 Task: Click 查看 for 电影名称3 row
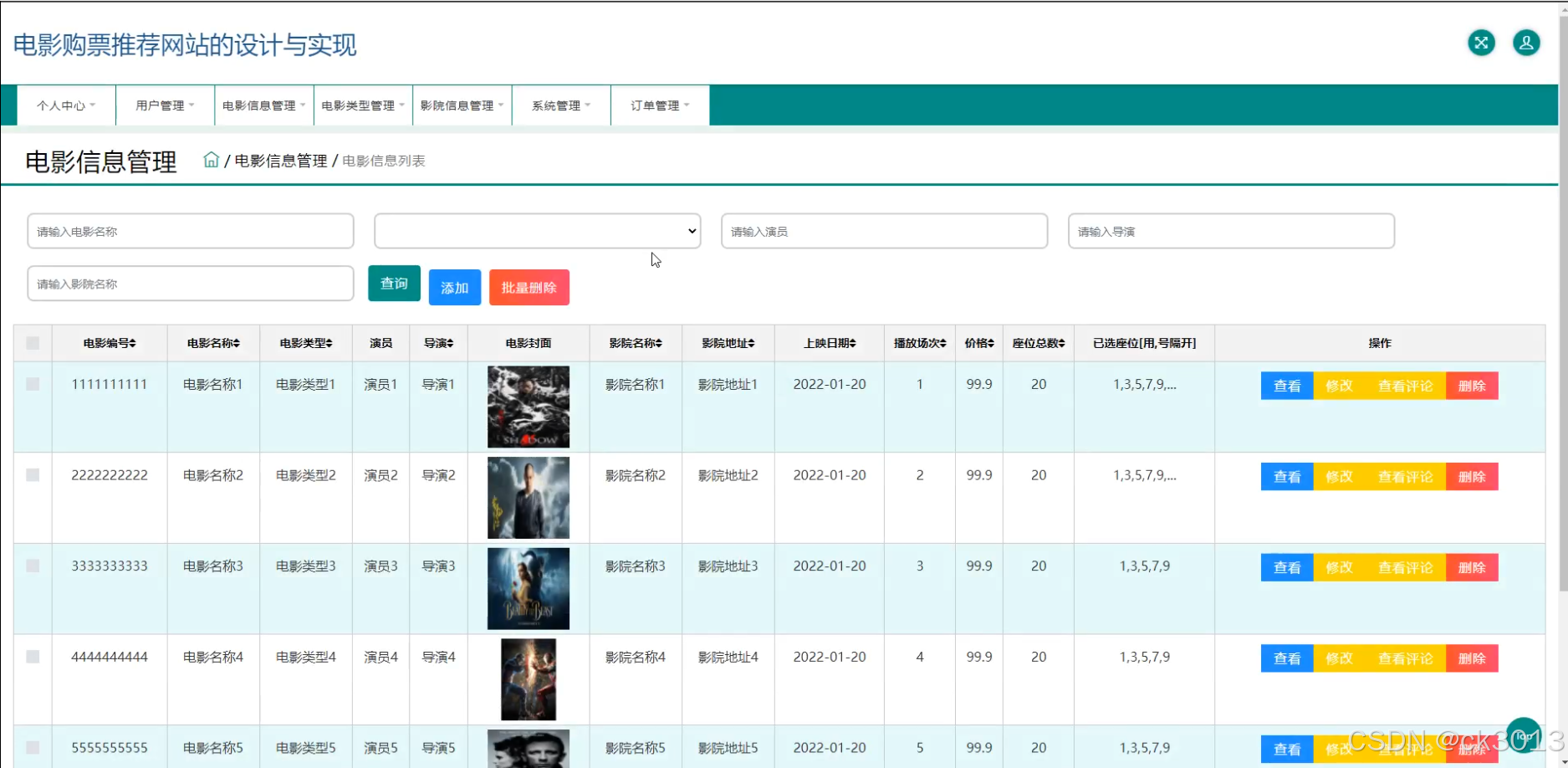(x=1287, y=567)
